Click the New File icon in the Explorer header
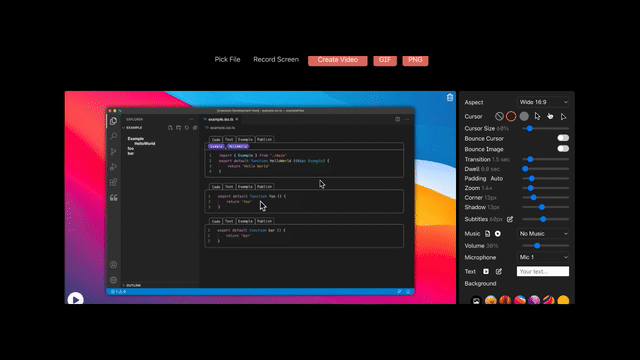640x360 pixels. tap(170, 128)
